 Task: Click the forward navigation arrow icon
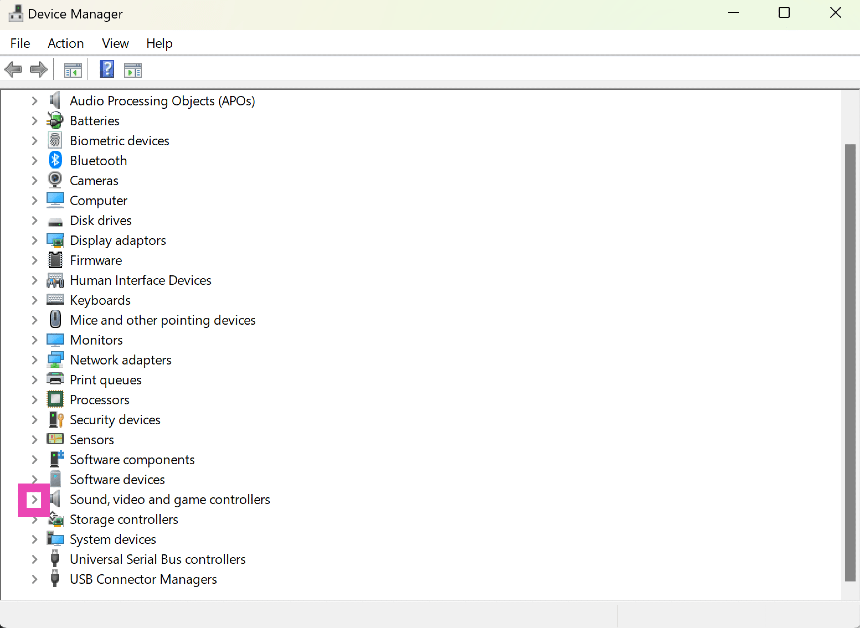pos(38,69)
